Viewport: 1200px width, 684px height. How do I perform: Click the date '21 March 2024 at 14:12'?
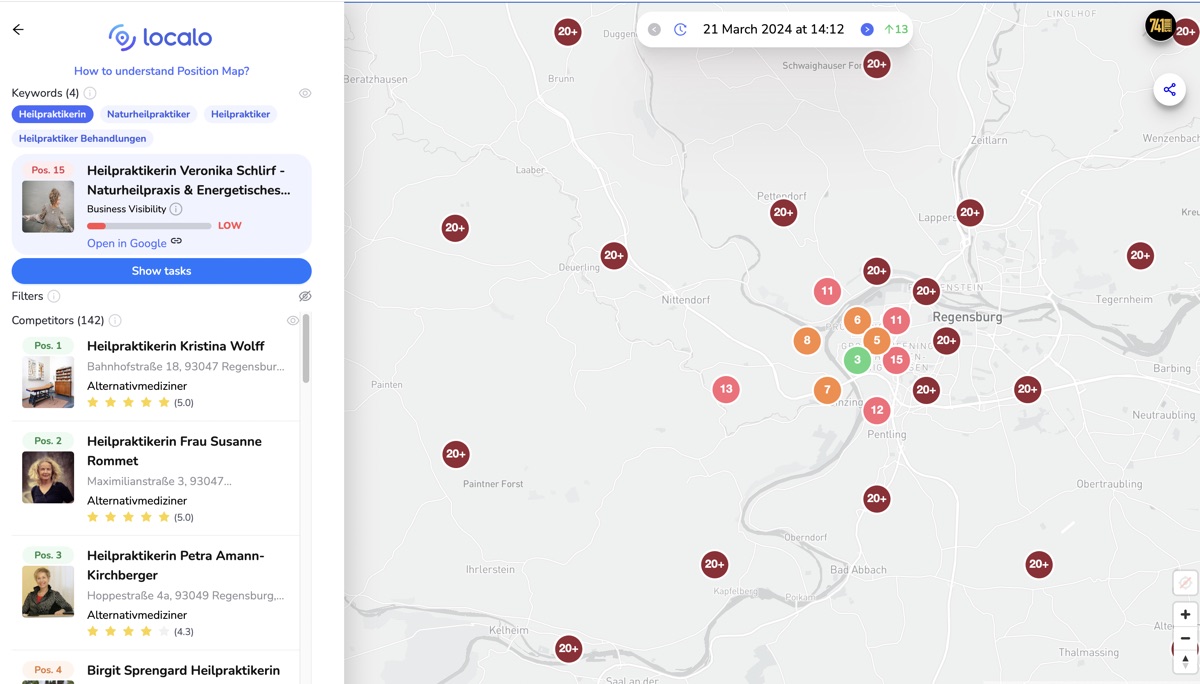coord(773,29)
